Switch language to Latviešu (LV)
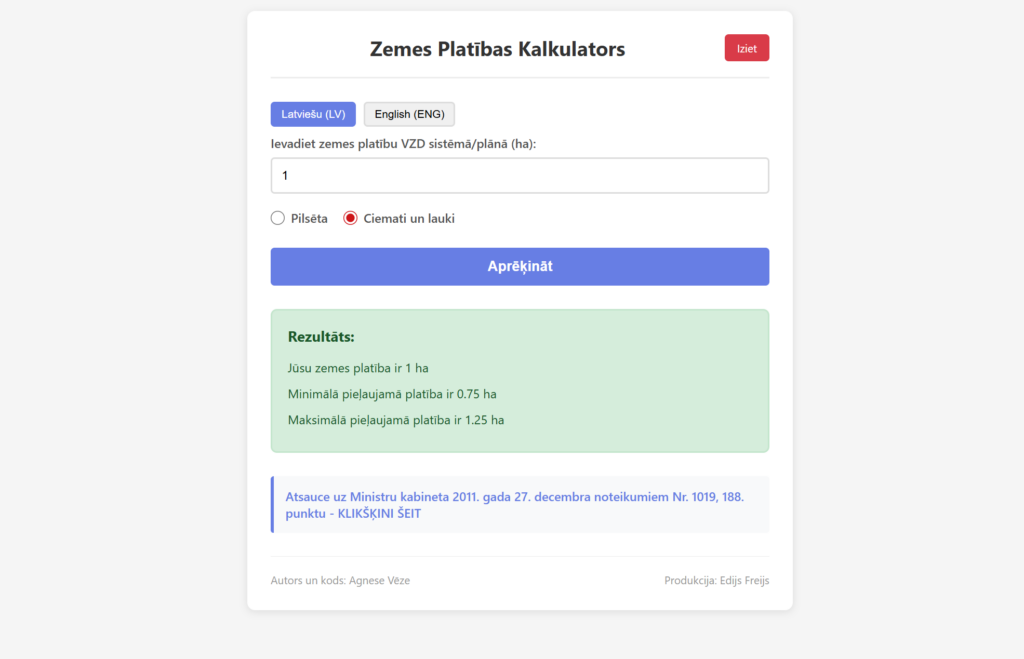Screen dimensions: 1024x659 [313, 114]
